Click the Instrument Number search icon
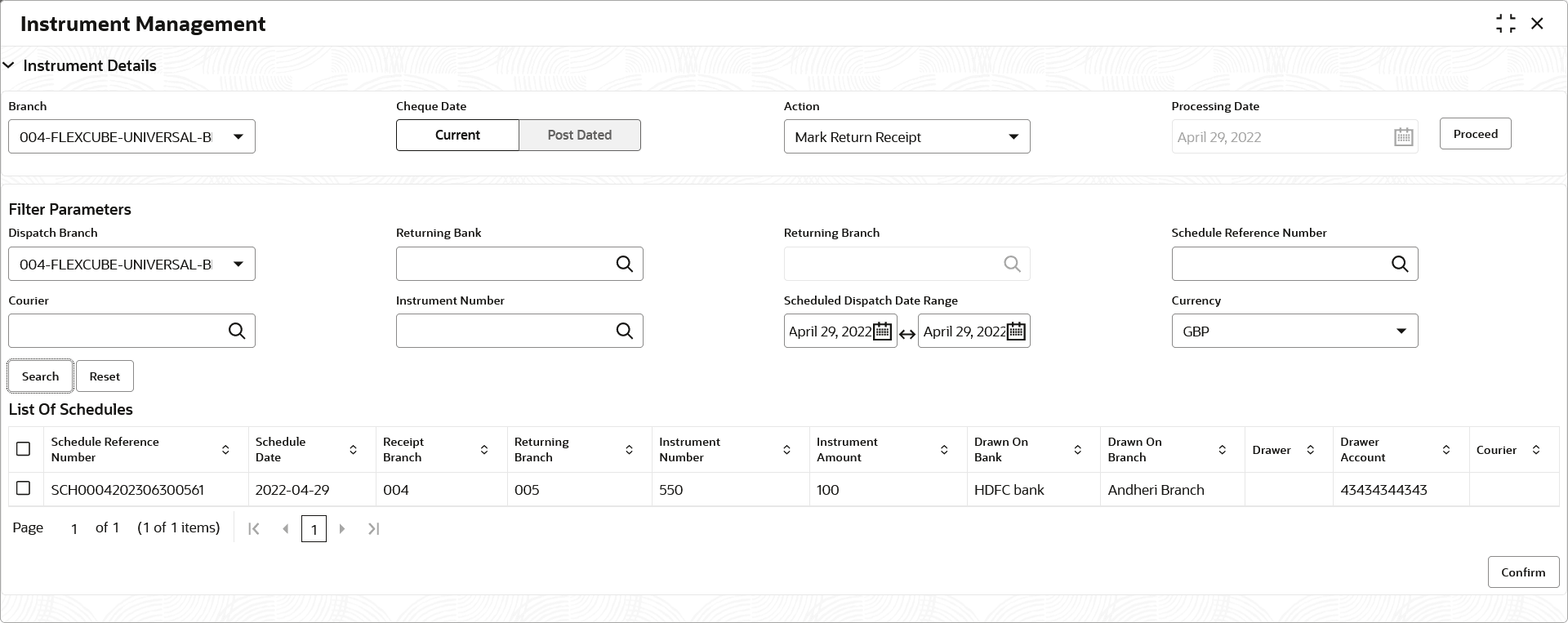This screenshot has width=1568, height=623. [625, 331]
